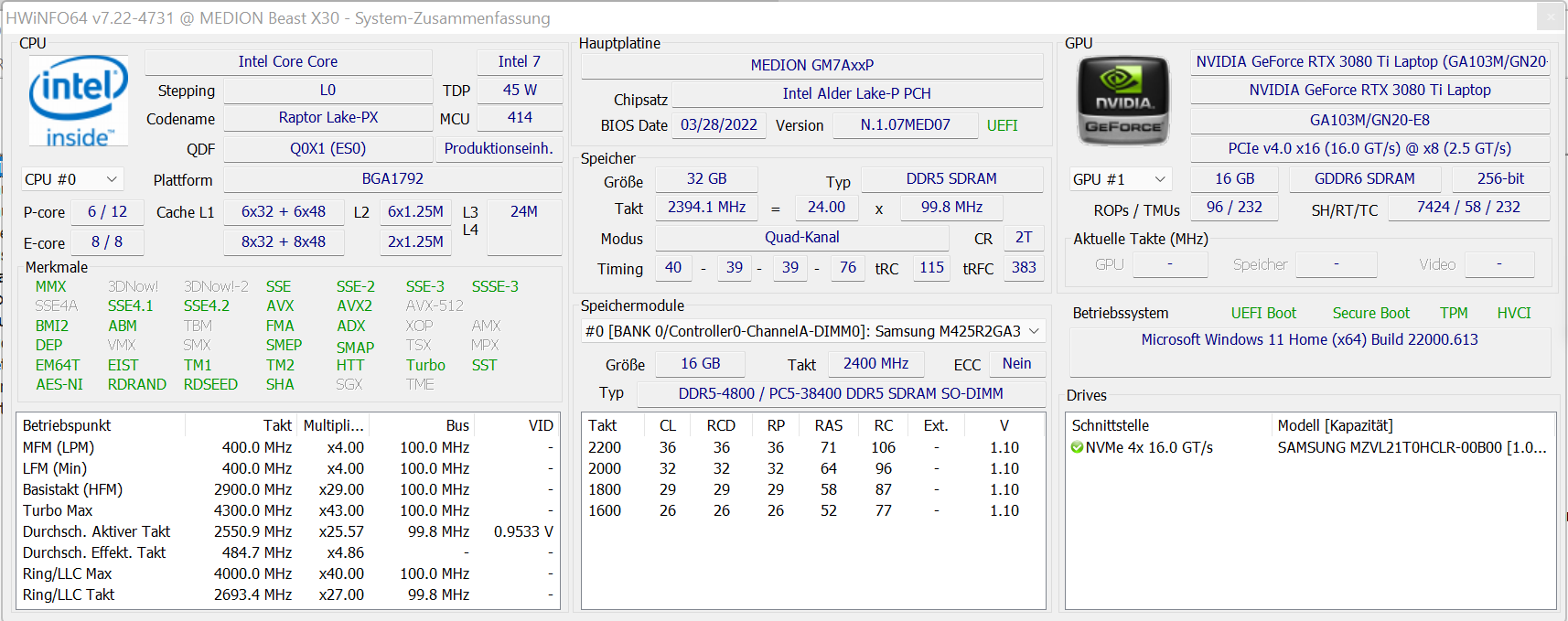Click the GPU name NVIDIA GeForce RTX 3080 Ti Laptop (GA103M/GN20
Viewport: 1568px width, 621px height.
[x=1370, y=61]
